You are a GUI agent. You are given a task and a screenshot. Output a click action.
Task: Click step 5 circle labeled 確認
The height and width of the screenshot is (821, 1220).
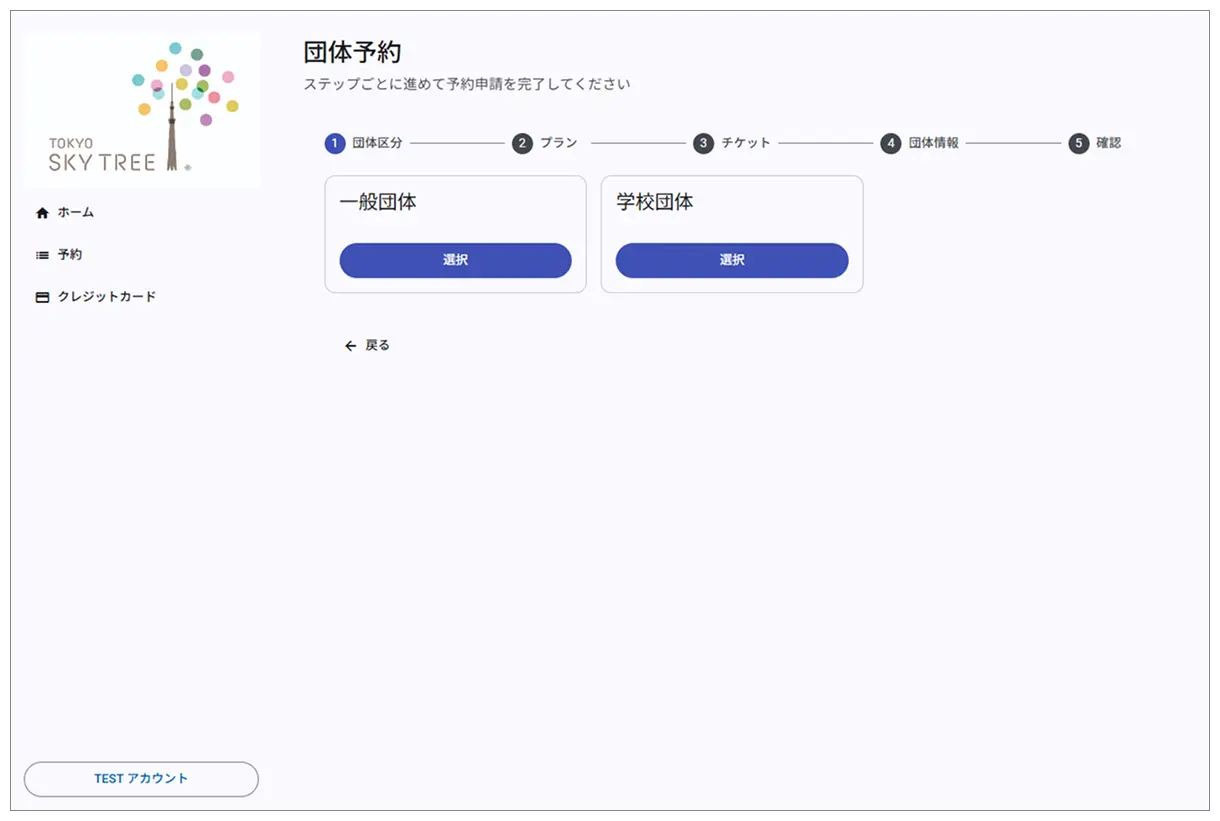coord(1078,143)
